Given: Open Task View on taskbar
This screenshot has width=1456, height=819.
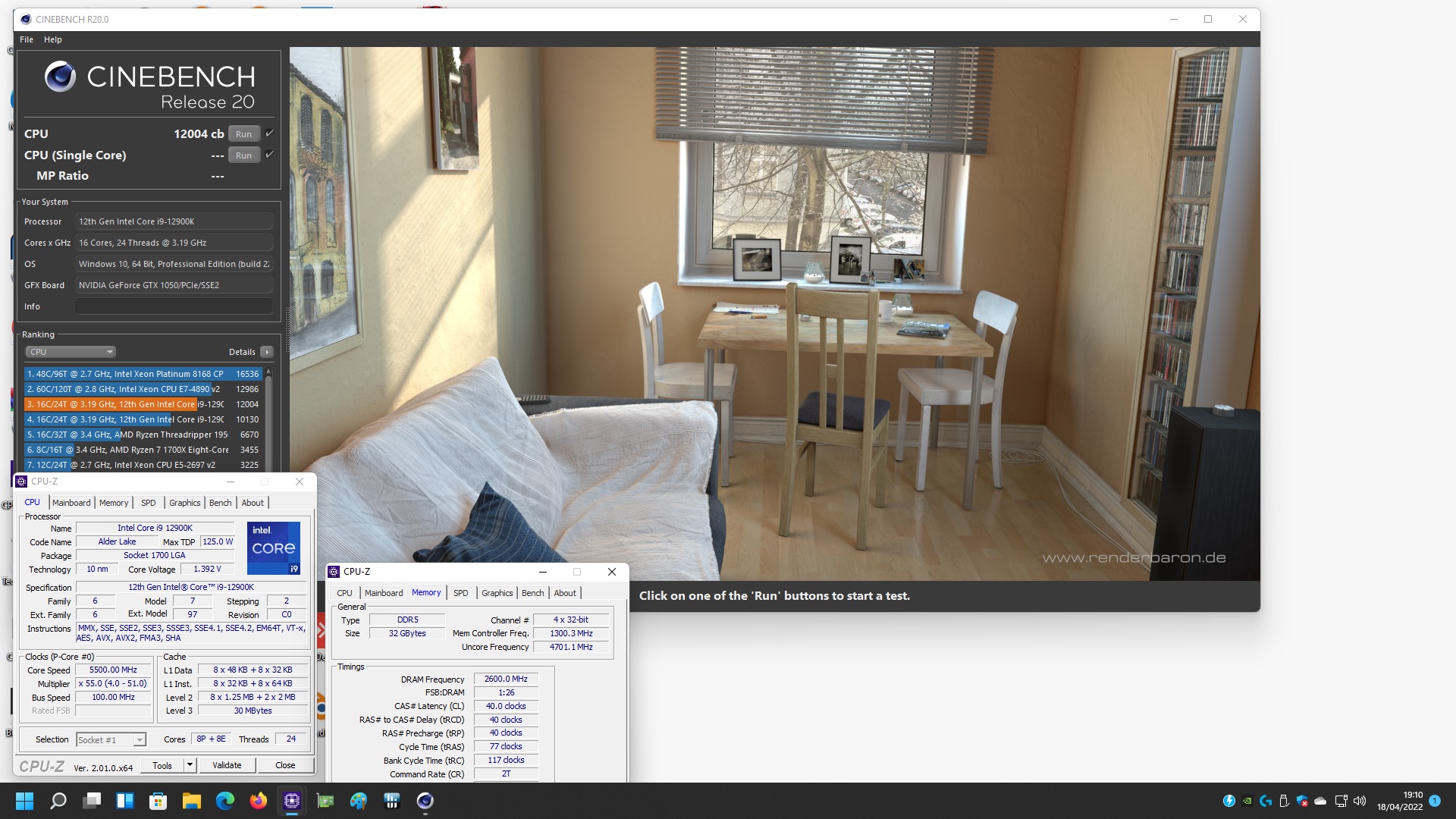Looking at the screenshot, I should pyautogui.click(x=92, y=801).
